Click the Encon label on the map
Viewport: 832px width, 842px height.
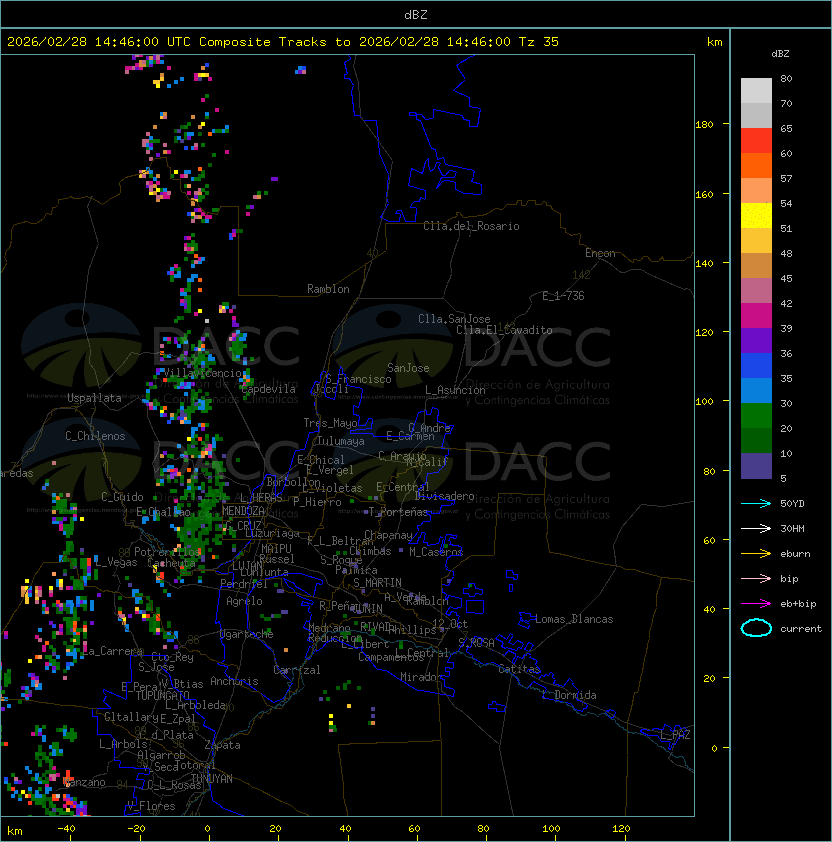pyautogui.click(x=600, y=253)
